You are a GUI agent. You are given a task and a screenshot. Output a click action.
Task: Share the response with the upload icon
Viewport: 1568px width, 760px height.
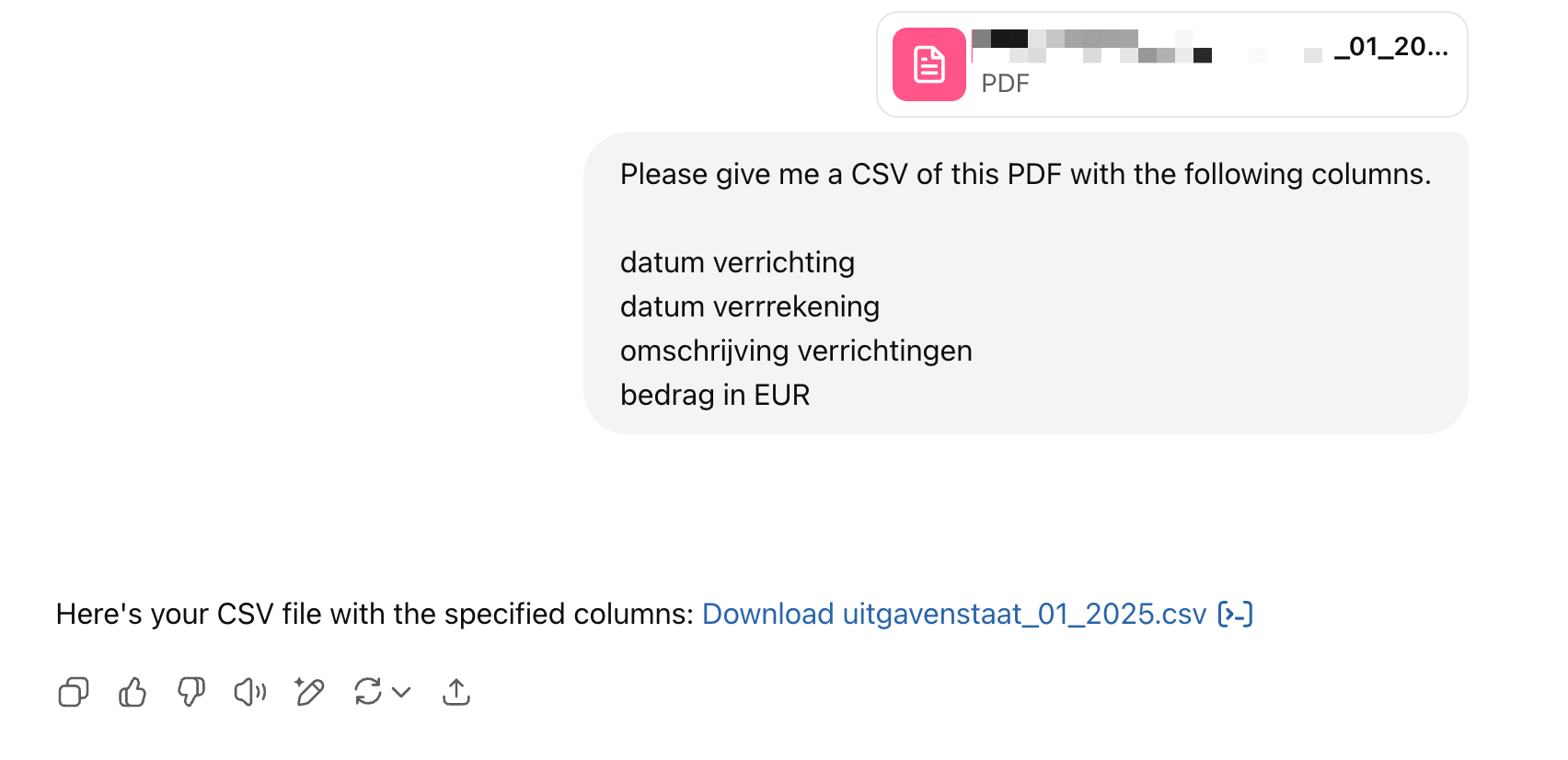tap(456, 692)
